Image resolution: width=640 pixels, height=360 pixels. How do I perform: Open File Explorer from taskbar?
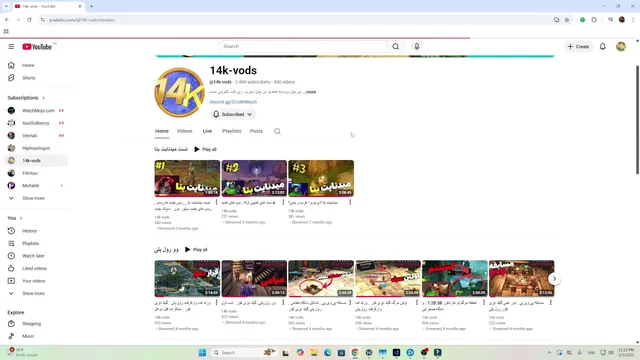(x=313, y=353)
